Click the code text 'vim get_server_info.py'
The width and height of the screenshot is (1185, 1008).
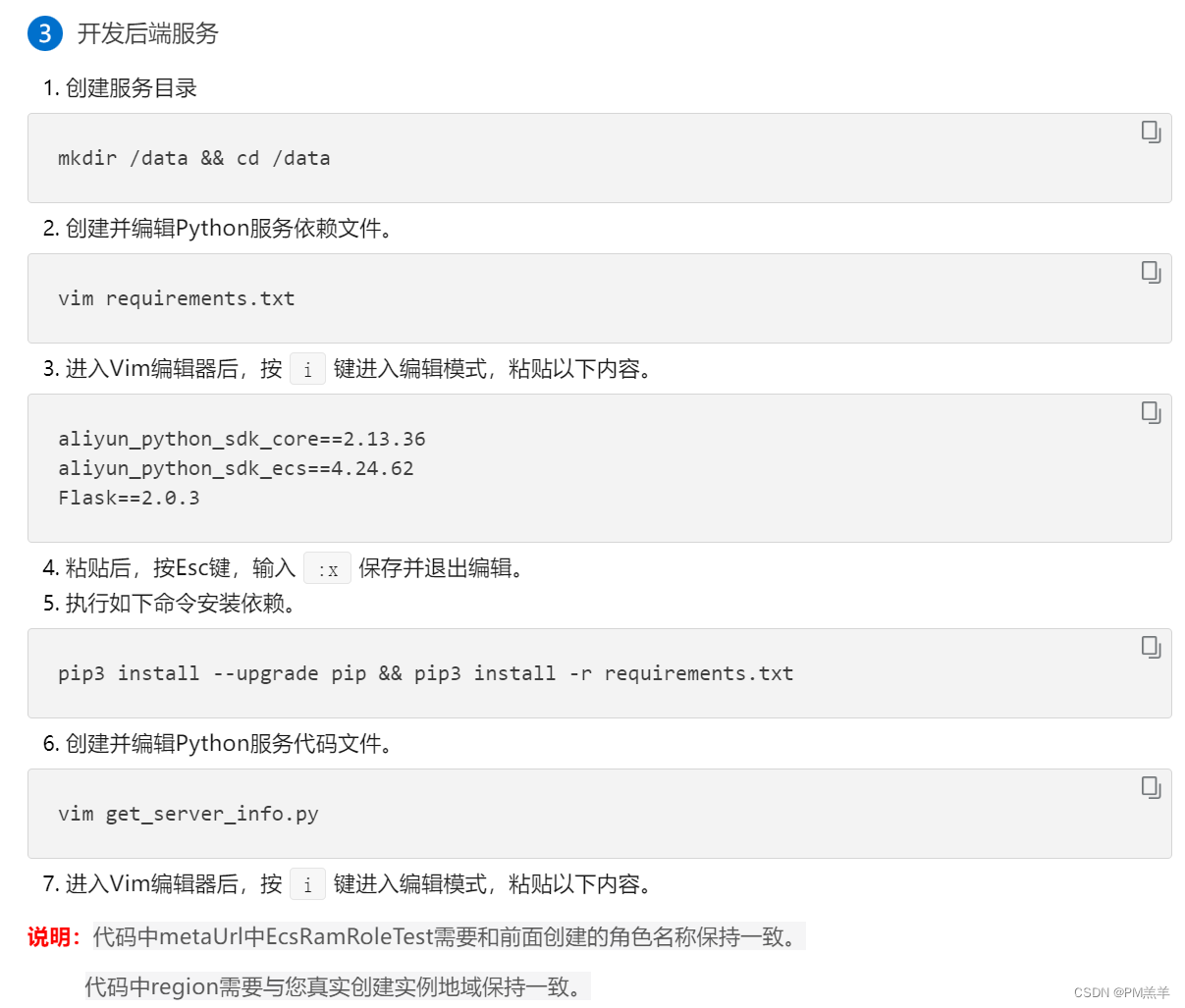pos(189,814)
